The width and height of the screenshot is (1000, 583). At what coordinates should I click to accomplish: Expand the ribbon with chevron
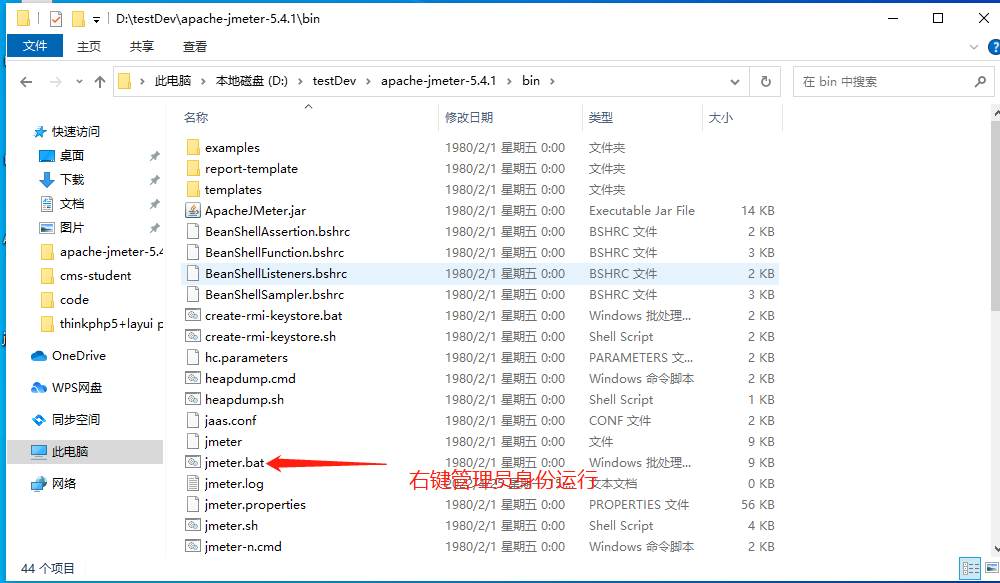tap(973, 47)
